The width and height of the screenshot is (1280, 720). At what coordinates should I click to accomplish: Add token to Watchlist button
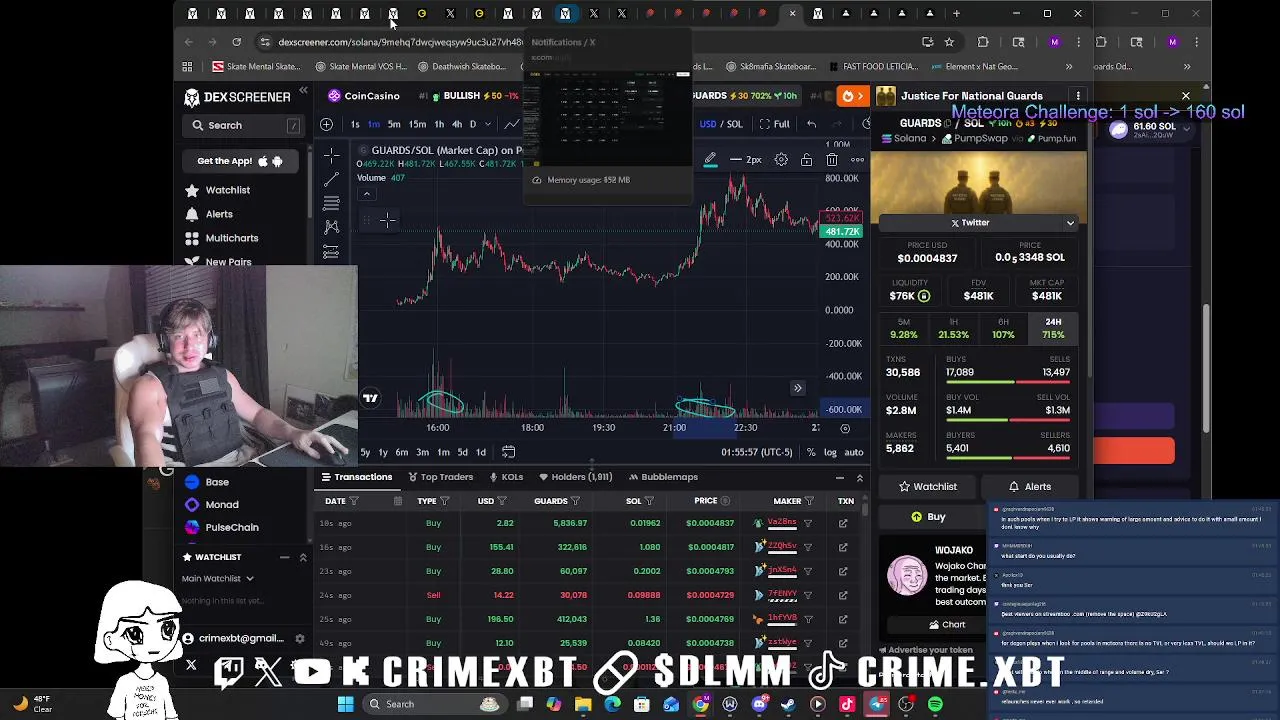pyautogui.click(x=927, y=487)
